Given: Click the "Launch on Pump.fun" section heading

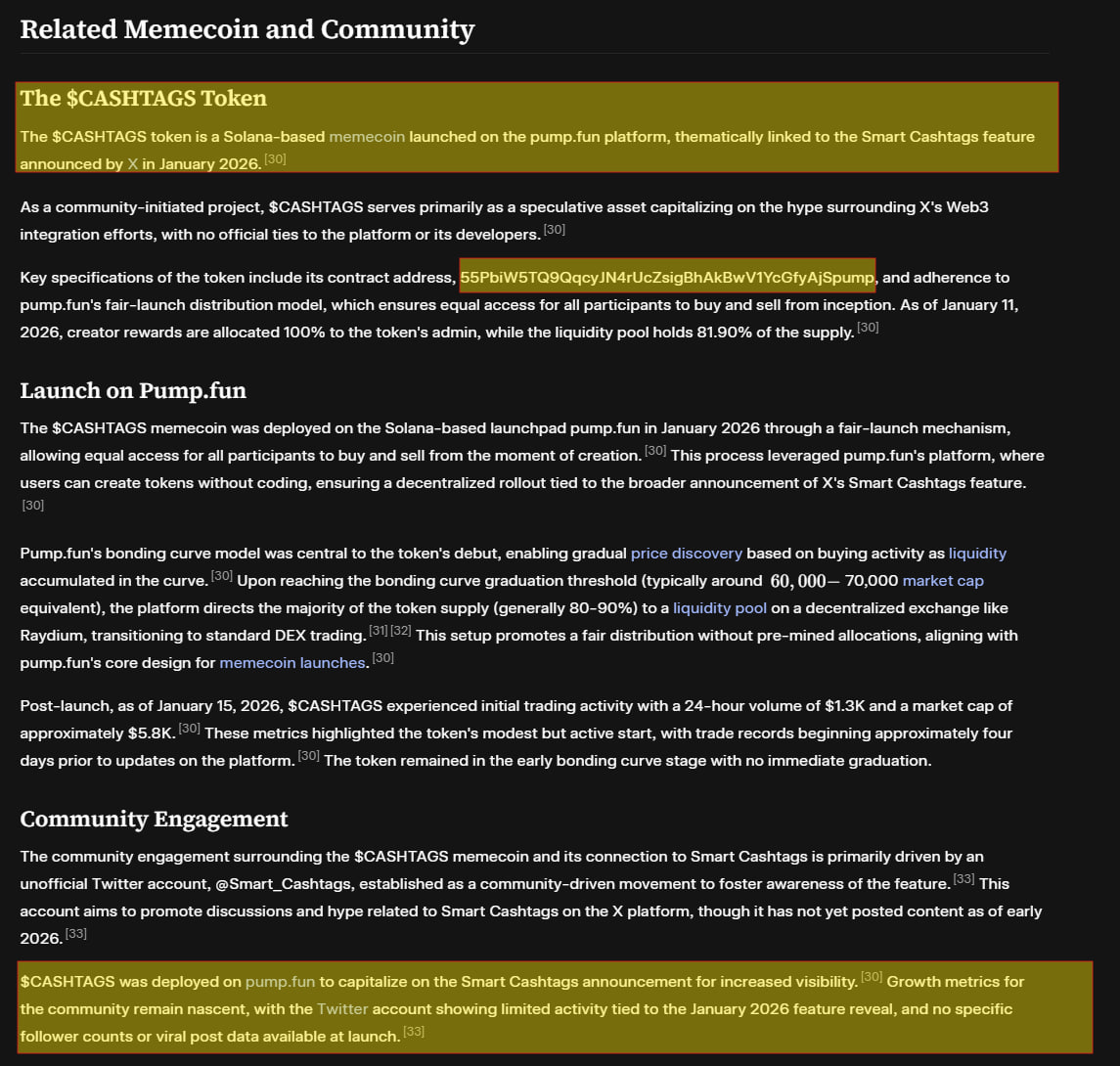Looking at the screenshot, I should click(x=133, y=391).
